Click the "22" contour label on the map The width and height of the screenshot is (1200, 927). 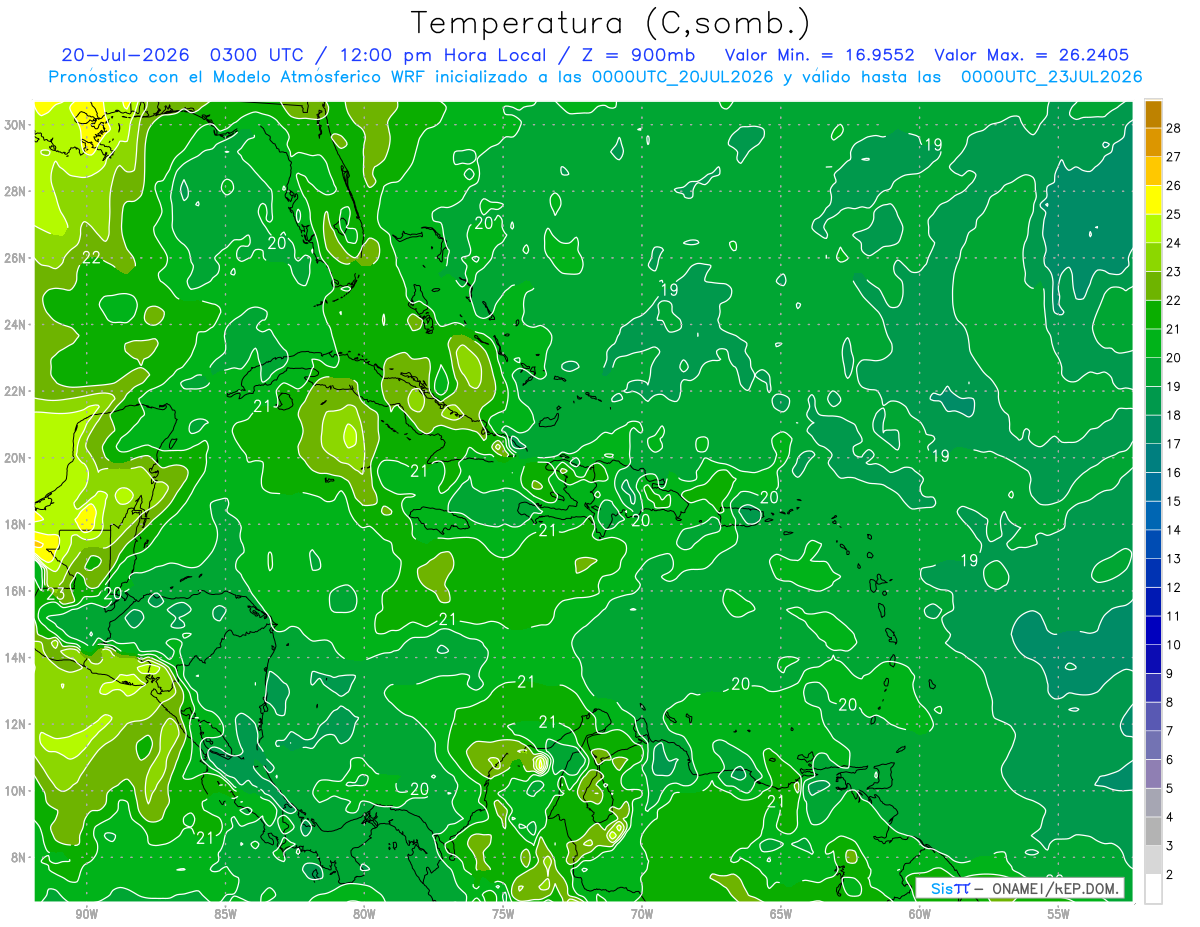click(x=92, y=257)
